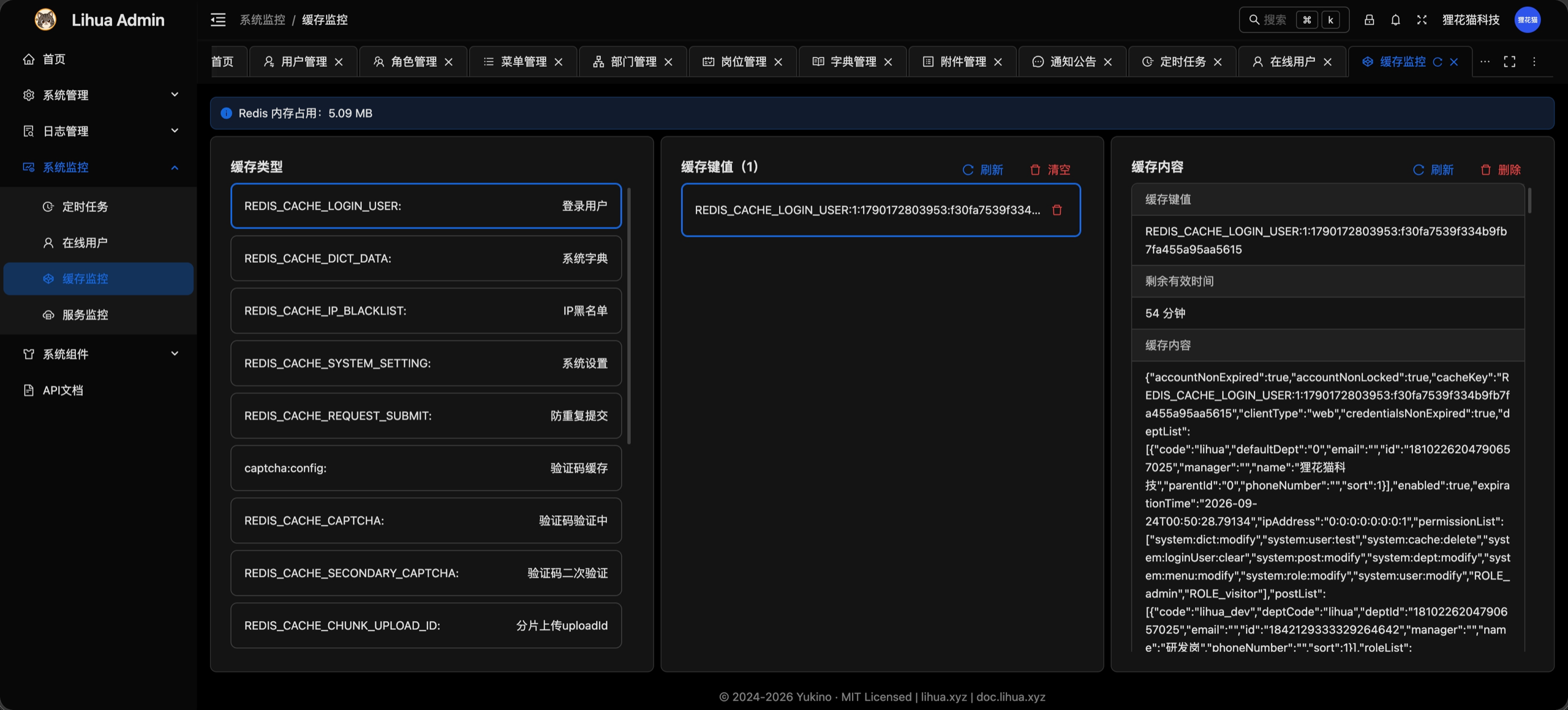Close the 缓存监控 tab
Screen dimensions: 1568x710
pos(1453,62)
